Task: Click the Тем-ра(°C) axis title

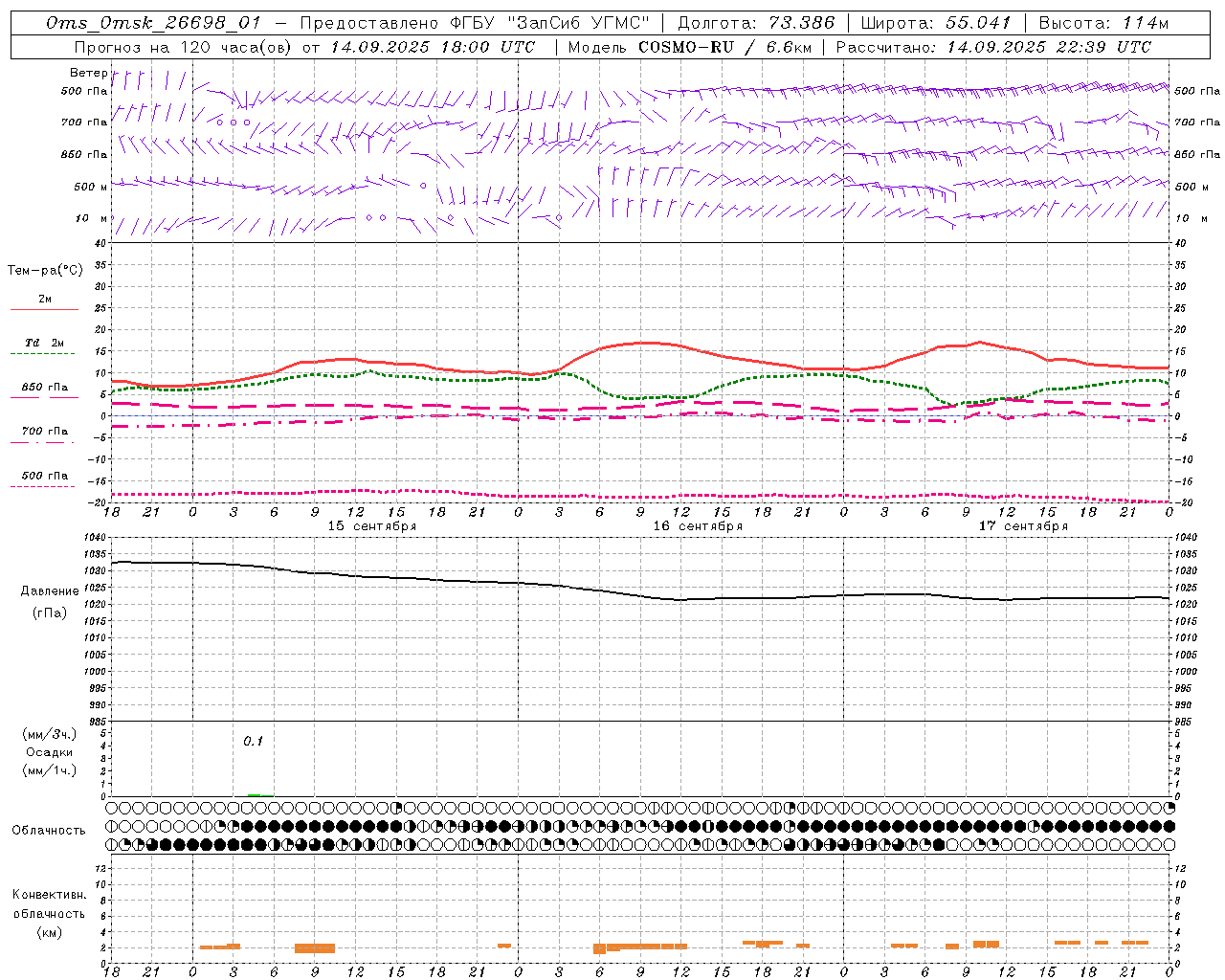Action: pyautogui.click(x=45, y=271)
